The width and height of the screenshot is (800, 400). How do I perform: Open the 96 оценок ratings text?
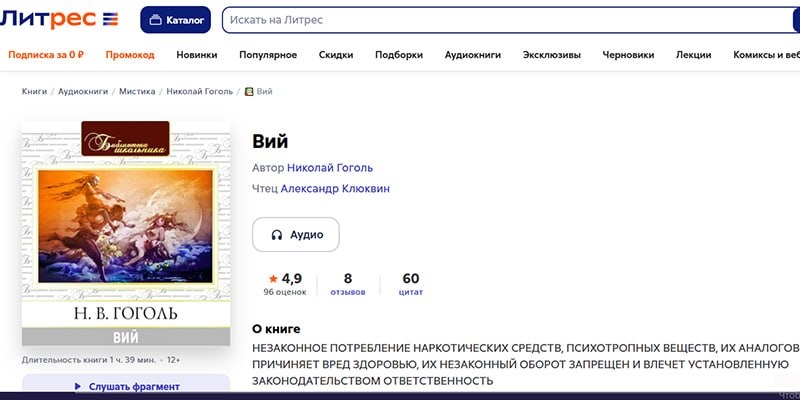coord(285,292)
